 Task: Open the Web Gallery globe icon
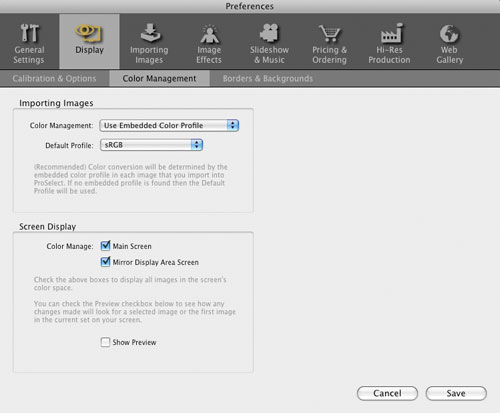449,34
